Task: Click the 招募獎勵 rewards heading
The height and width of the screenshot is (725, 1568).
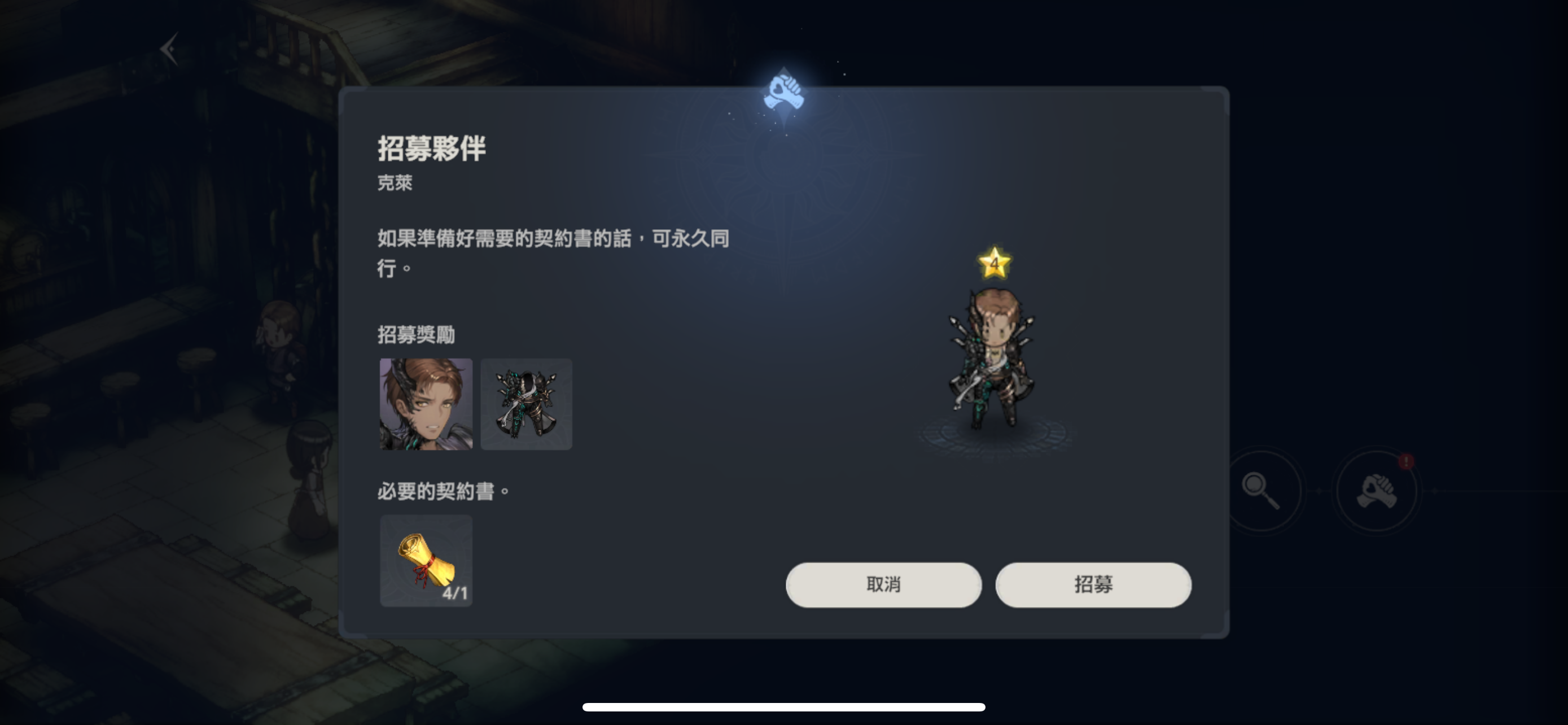Action: click(416, 335)
